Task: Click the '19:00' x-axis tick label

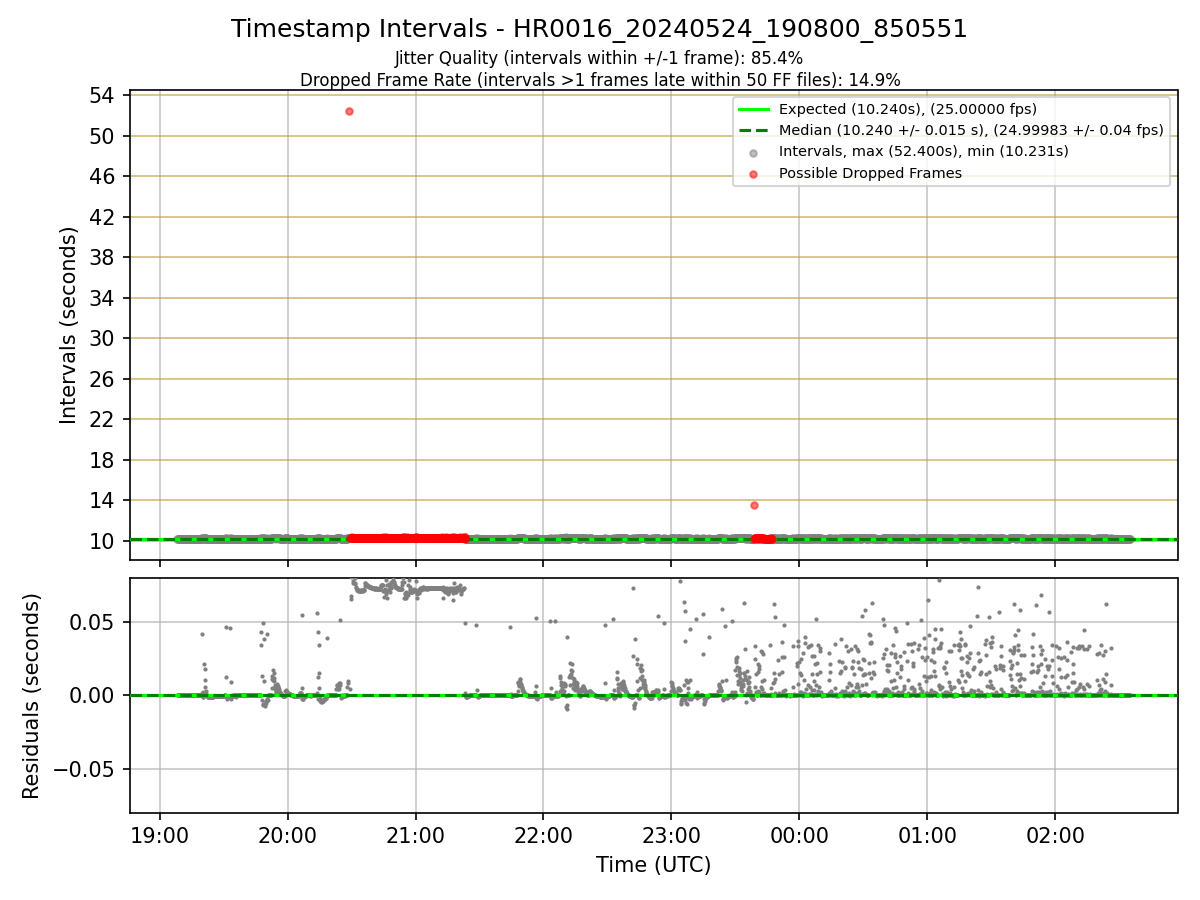Action: pyautogui.click(x=161, y=834)
